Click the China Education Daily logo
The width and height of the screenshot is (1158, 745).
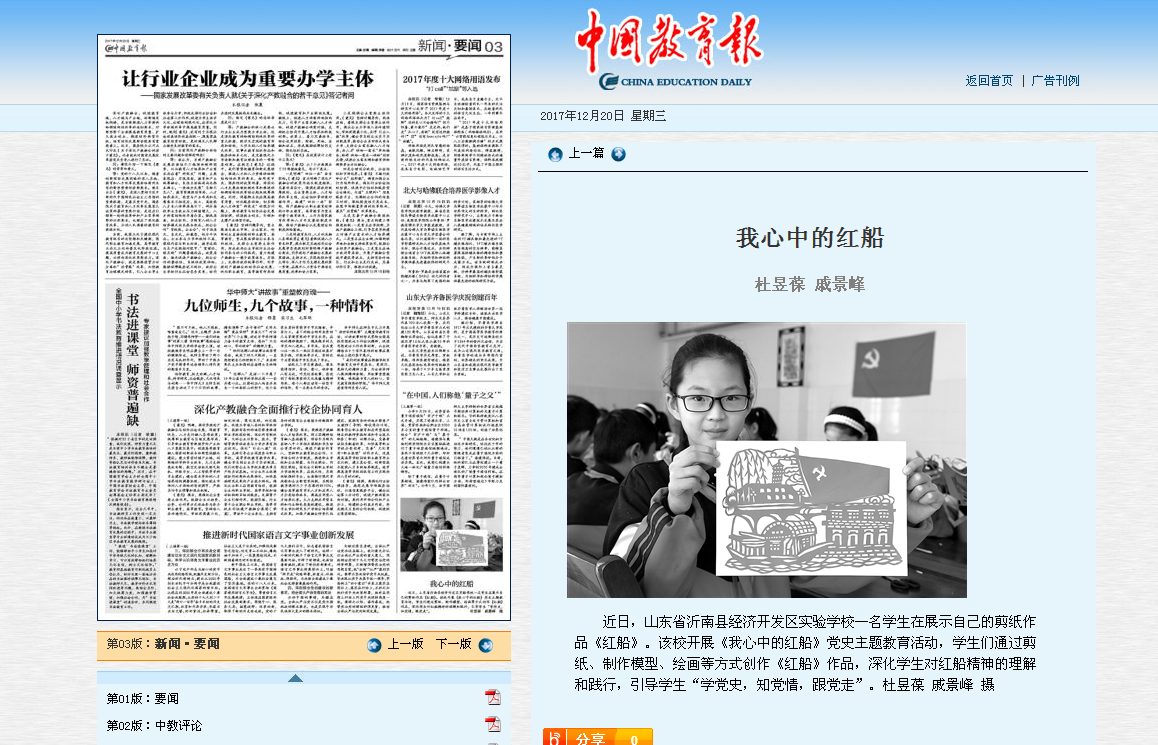pos(668,50)
